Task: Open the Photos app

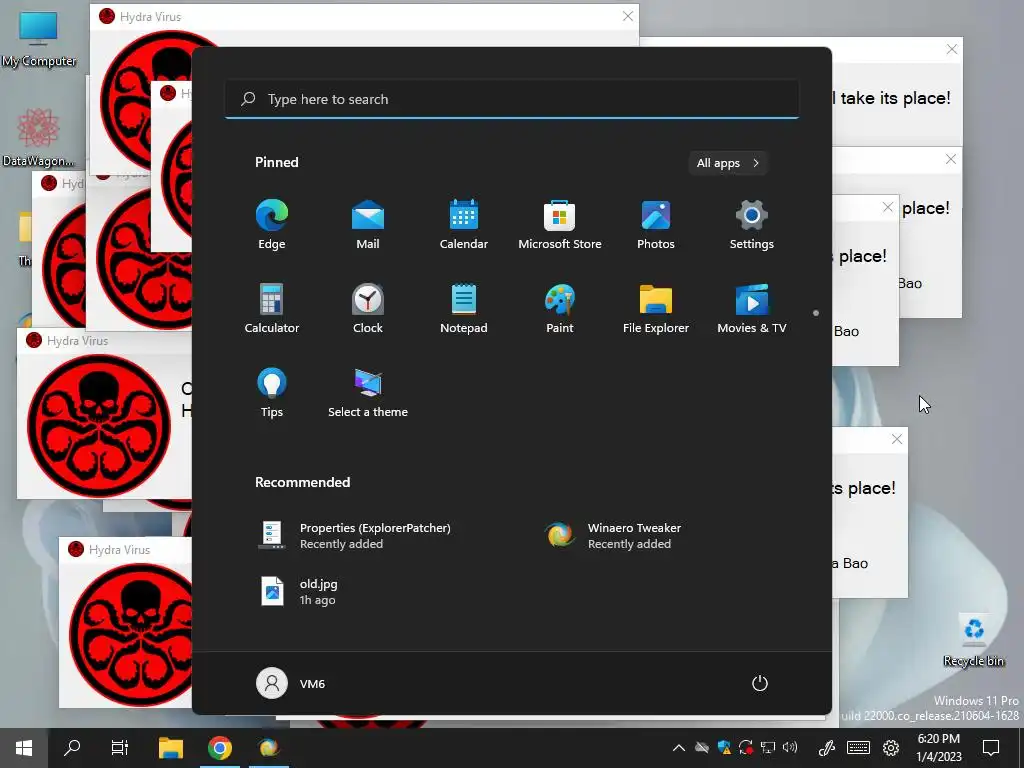Action: coord(656,225)
